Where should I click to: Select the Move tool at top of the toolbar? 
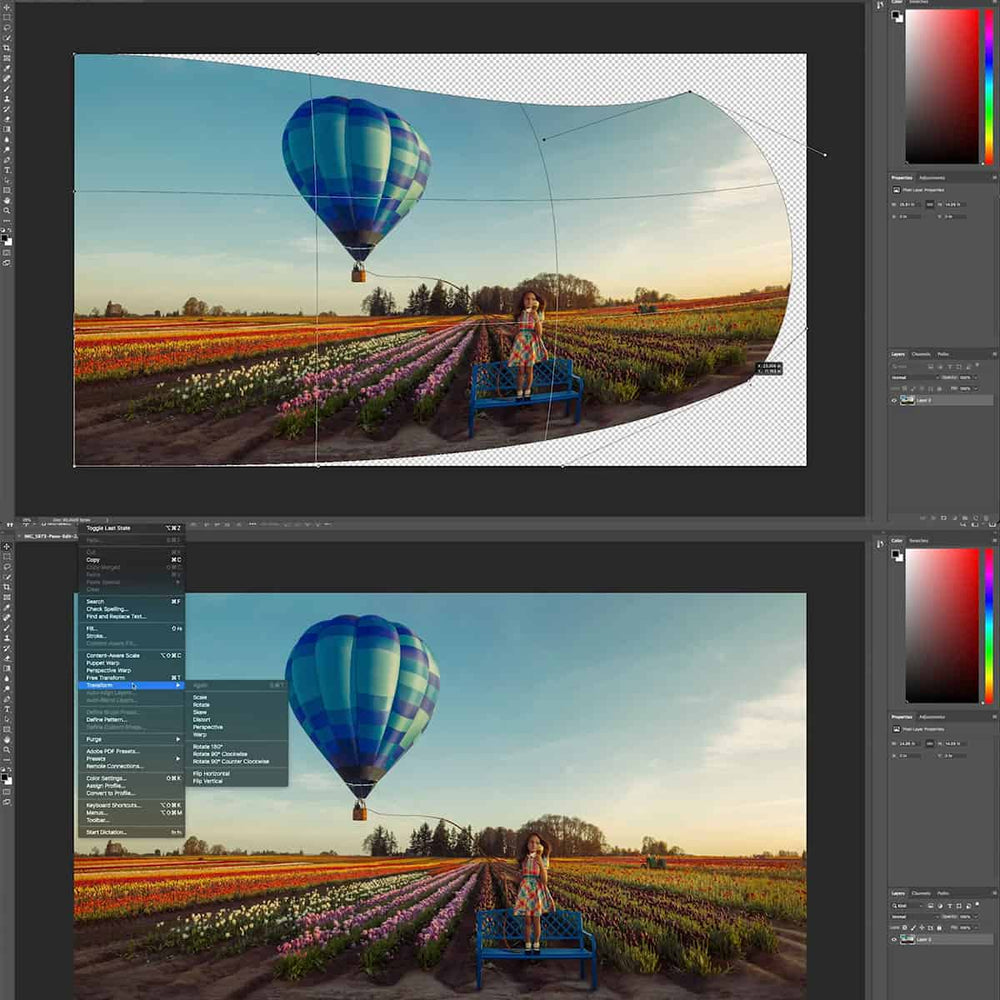(x=7, y=8)
